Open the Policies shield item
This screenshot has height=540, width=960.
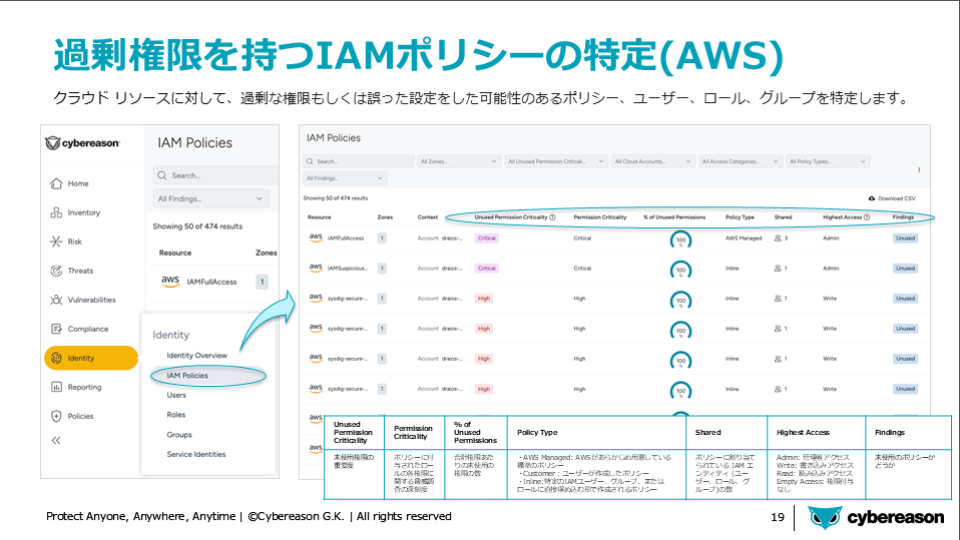click(72, 416)
